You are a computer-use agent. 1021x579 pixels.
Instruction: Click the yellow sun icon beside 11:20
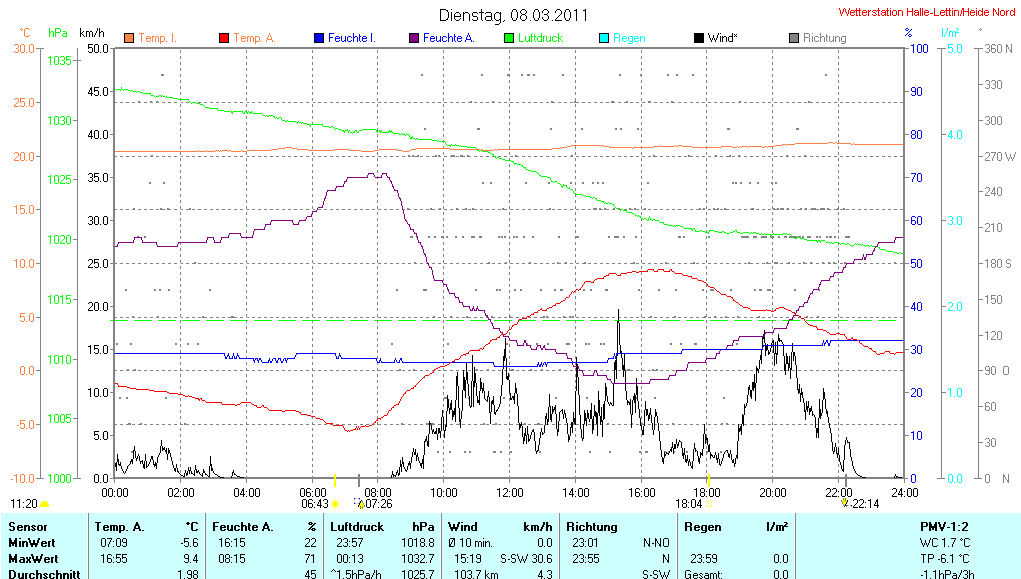45,504
